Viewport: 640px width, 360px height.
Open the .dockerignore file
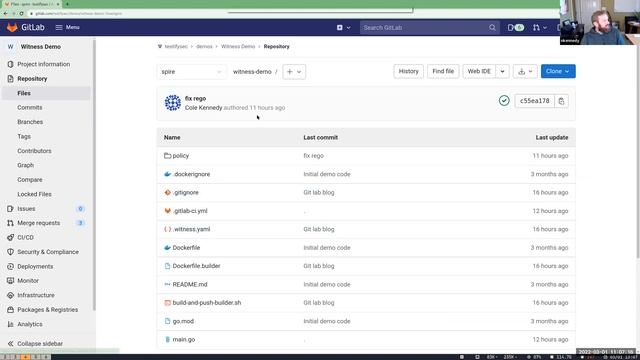[191, 174]
